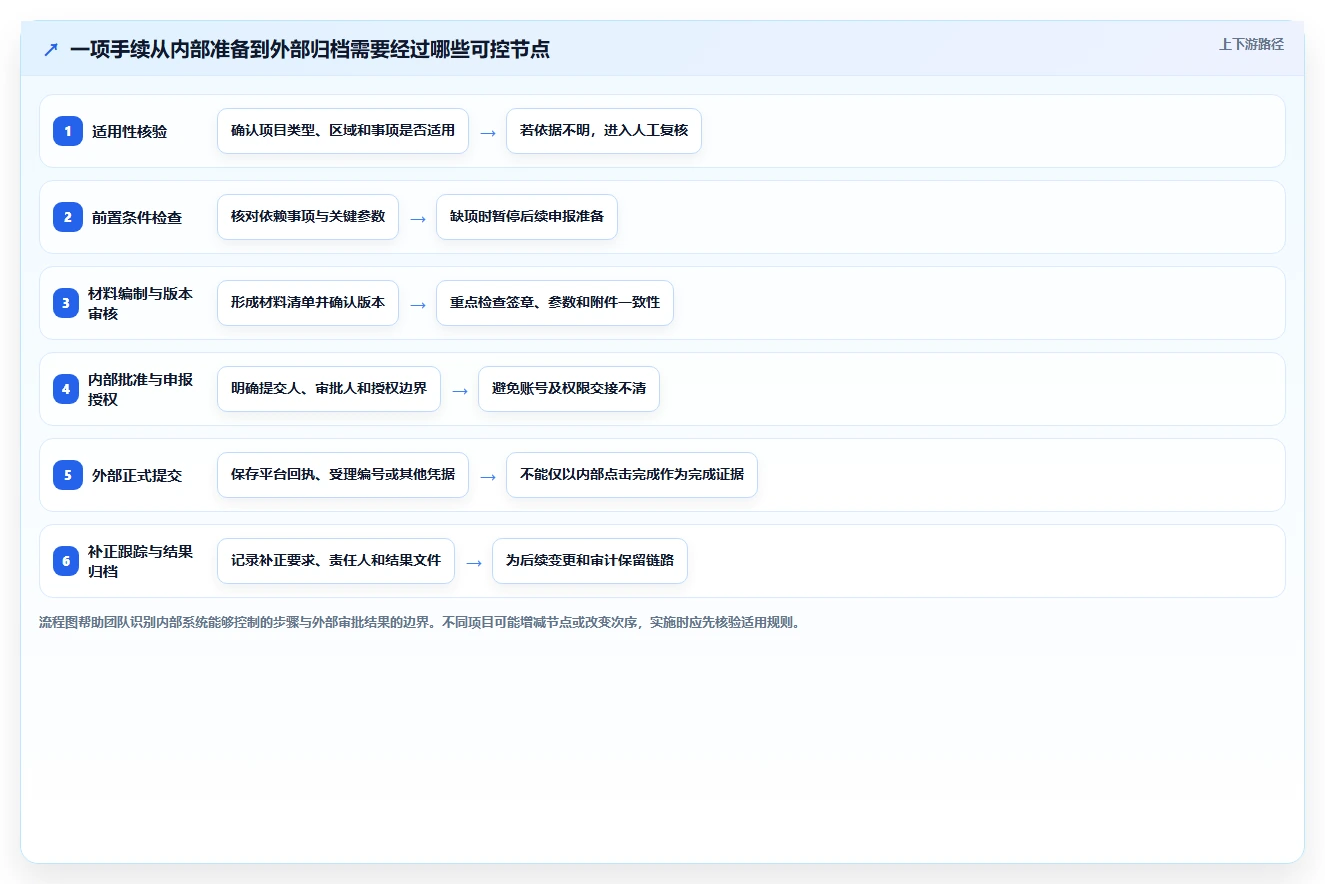Click the '核对依赖事项与关键参数' box
Viewport: 1325px width, 884px height.
pyautogui.click(x=308, y=217)
